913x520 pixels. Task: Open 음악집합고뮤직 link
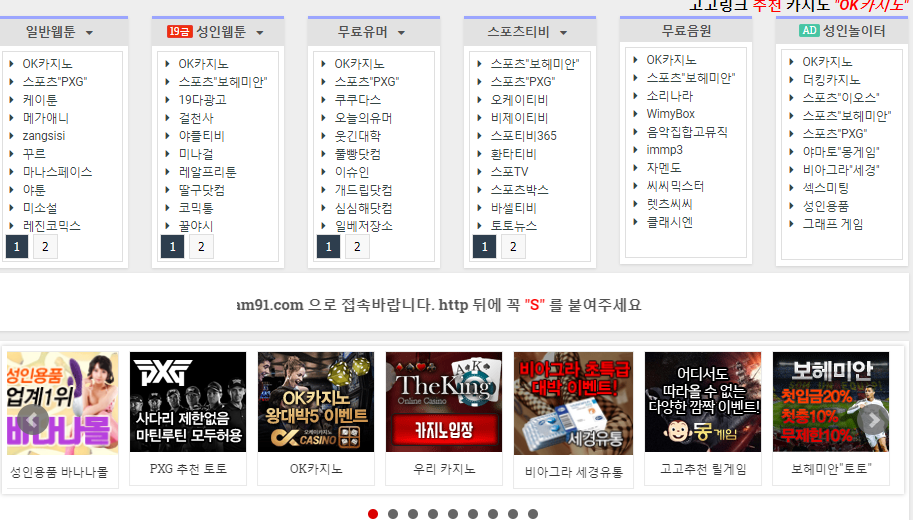pos(687,132)
